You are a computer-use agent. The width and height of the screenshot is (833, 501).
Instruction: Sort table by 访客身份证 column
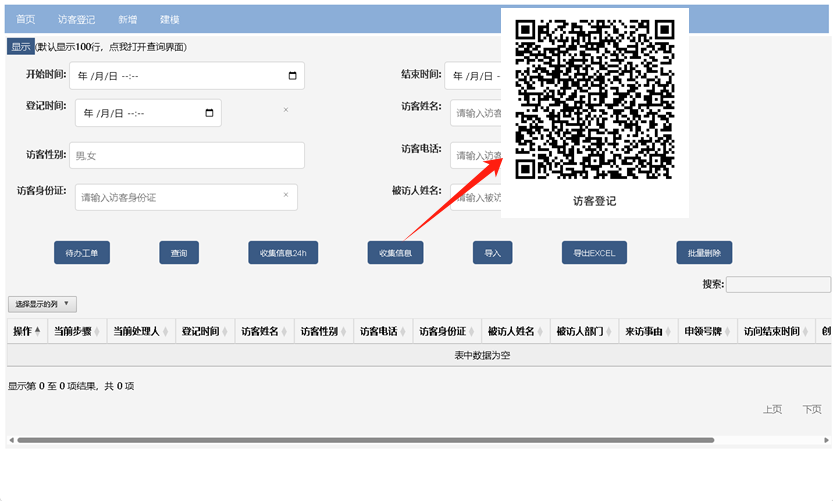tap(448, 332)
